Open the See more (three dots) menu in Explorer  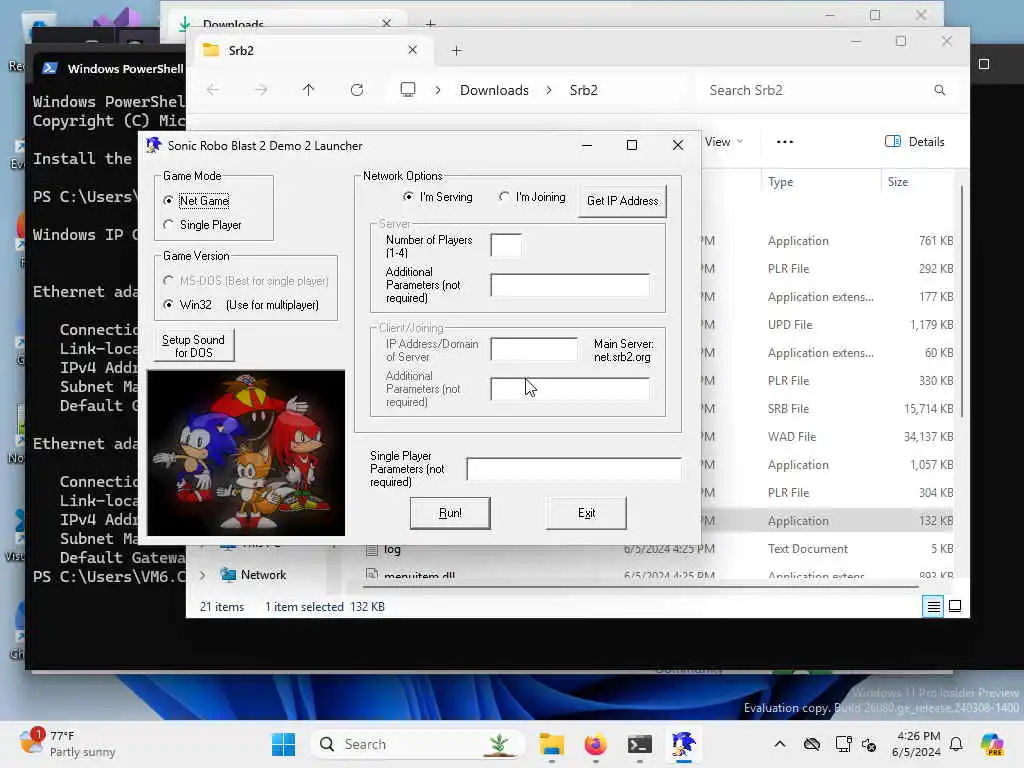pos(785,142)
